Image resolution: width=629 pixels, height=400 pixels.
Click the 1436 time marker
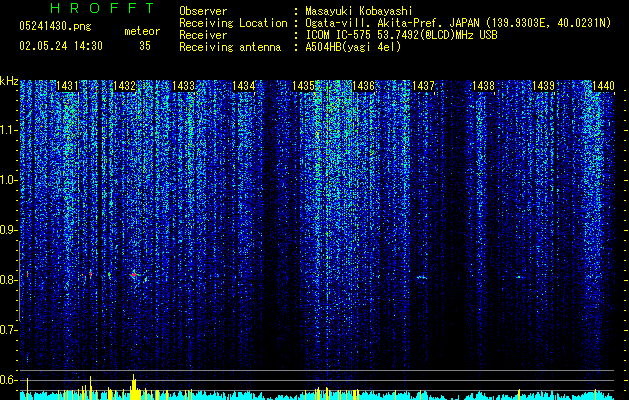[x=363, y=86]
